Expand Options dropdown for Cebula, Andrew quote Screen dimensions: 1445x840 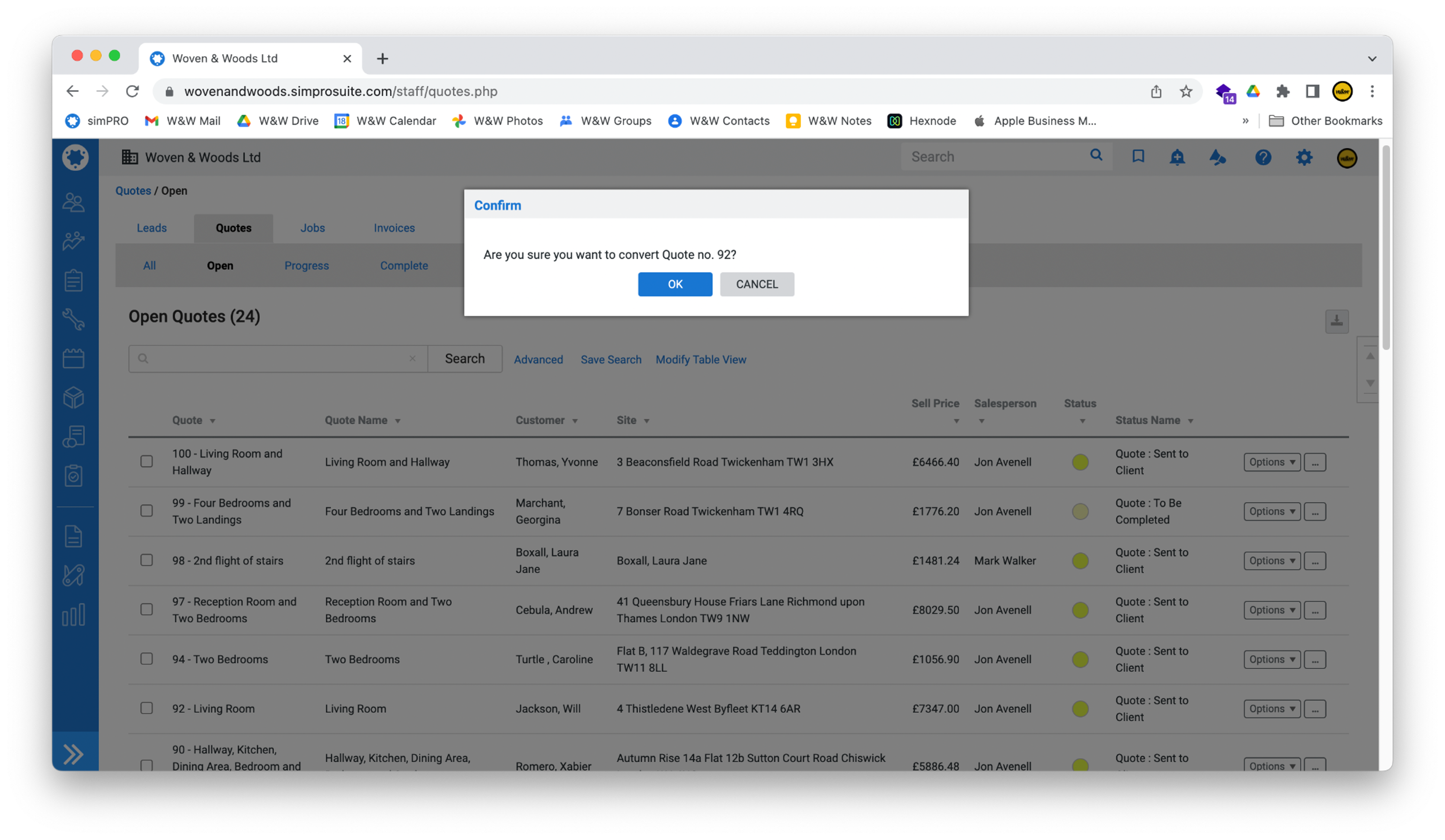pos(1271,610)
